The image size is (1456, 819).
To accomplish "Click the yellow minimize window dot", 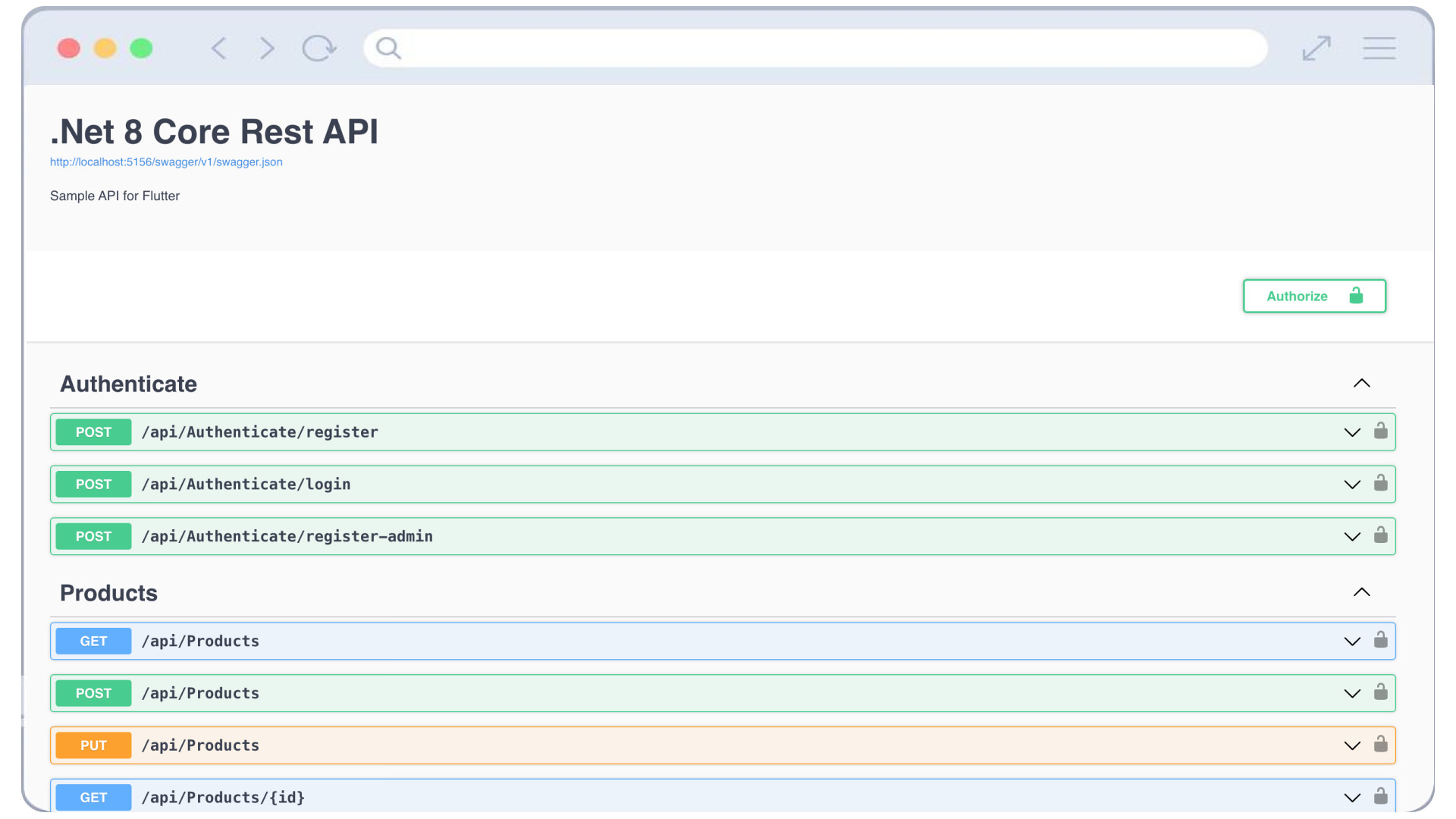I will click(105, 49).
